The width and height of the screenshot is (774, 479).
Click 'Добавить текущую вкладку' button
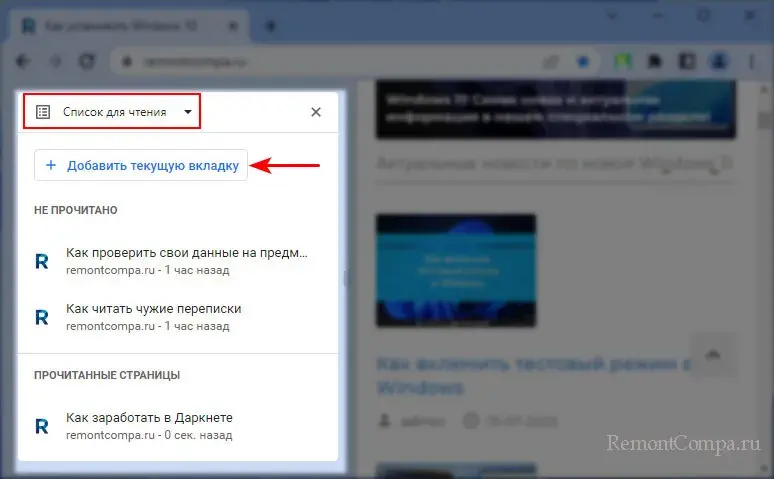tap(141, 165)
